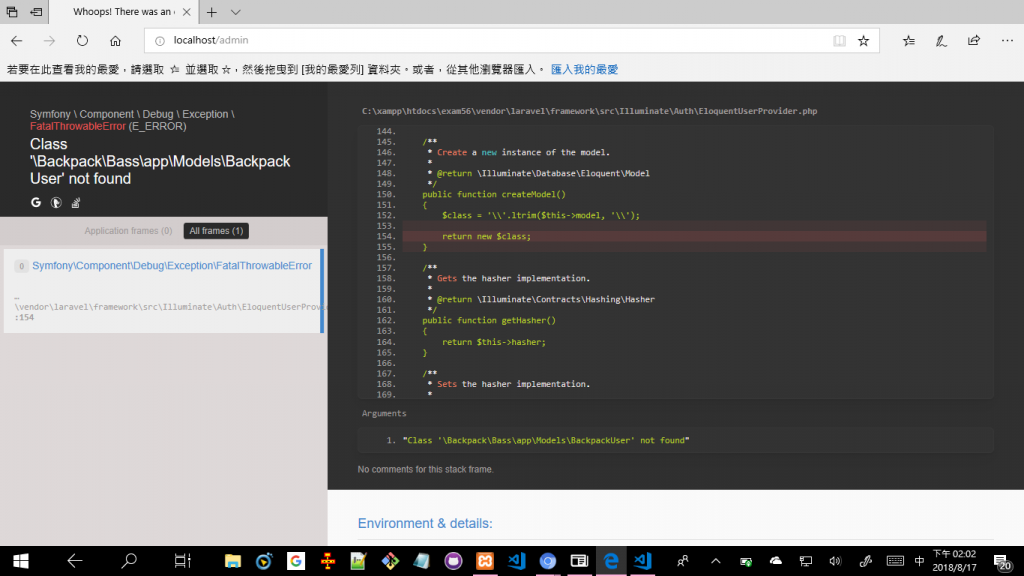The width and height of the screenshot is (1024, 576).
Task: Show hidden system tray icons
Action: [716, 561]
